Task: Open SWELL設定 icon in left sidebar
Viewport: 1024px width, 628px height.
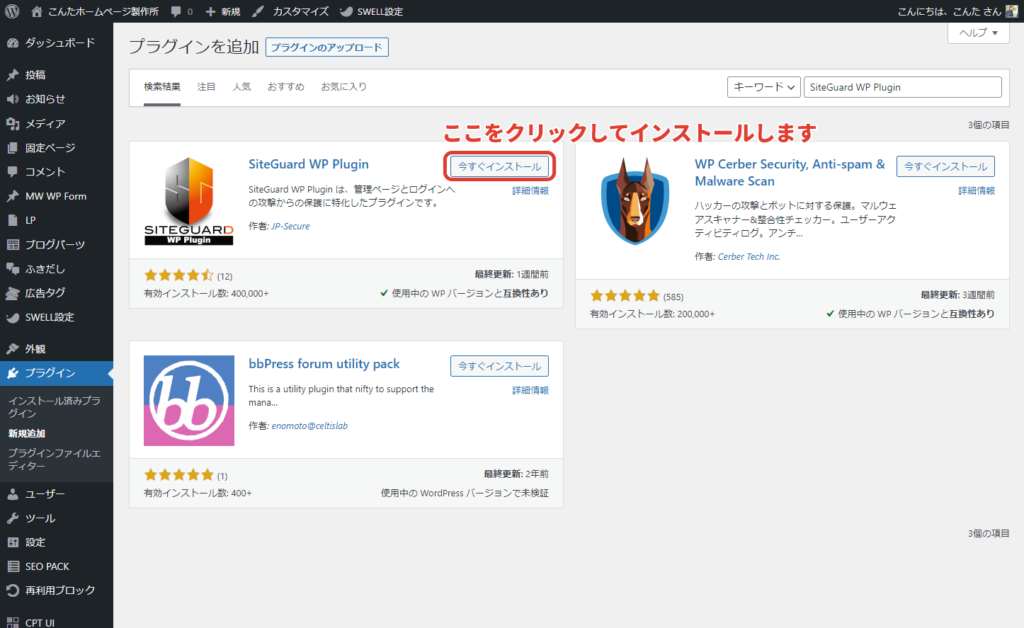Action: pyautogui.click(x=12, y=317)
